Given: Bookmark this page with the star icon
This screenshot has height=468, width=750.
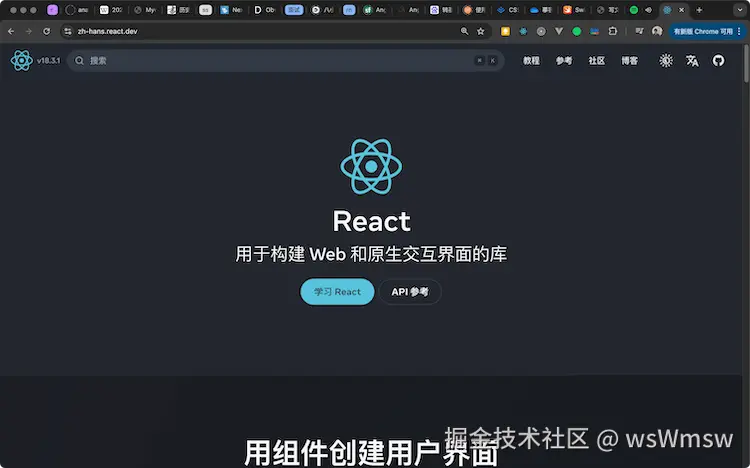Looking at the screenshot, I should click(x=481, y=31).
